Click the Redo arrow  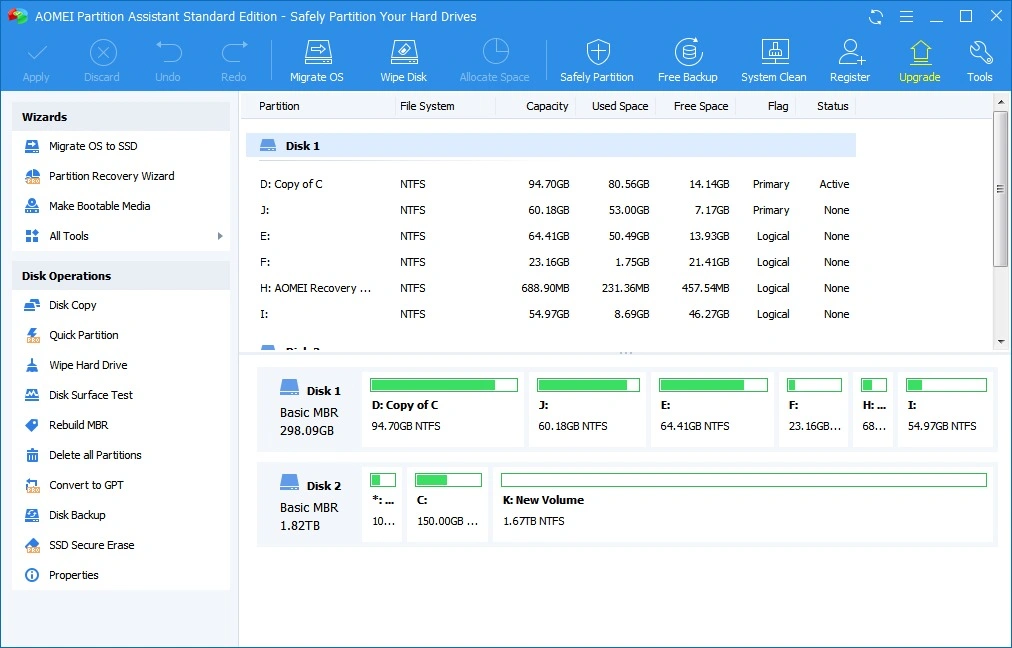(x=234, y=61)
